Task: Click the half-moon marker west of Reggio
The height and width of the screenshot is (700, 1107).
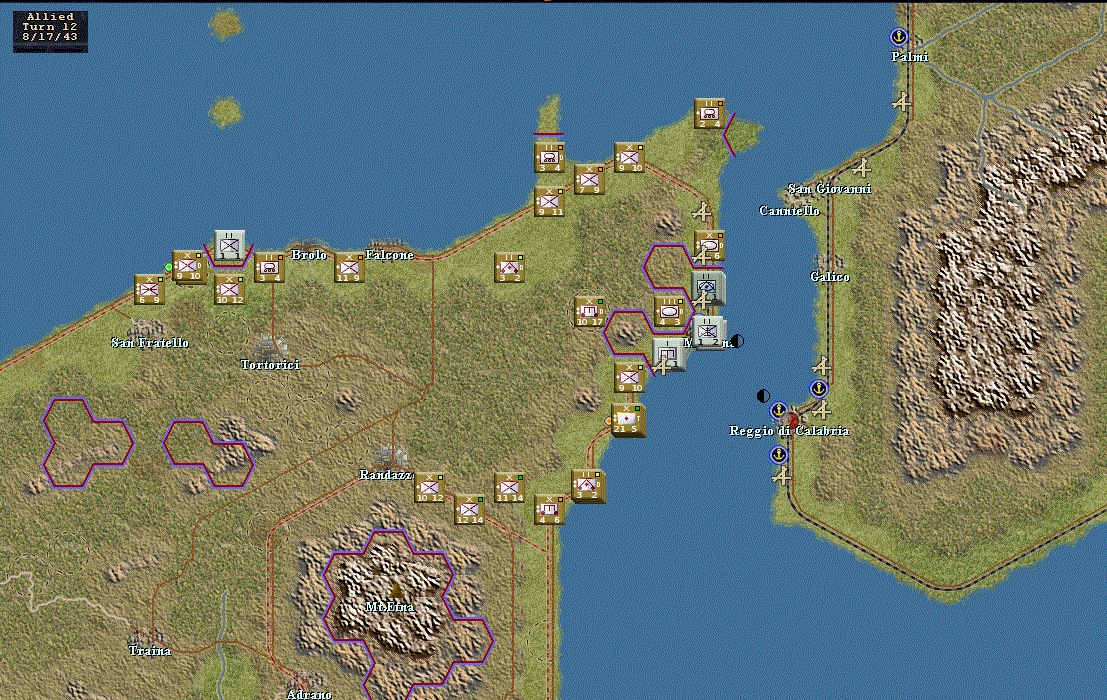Action: [763, 396]
